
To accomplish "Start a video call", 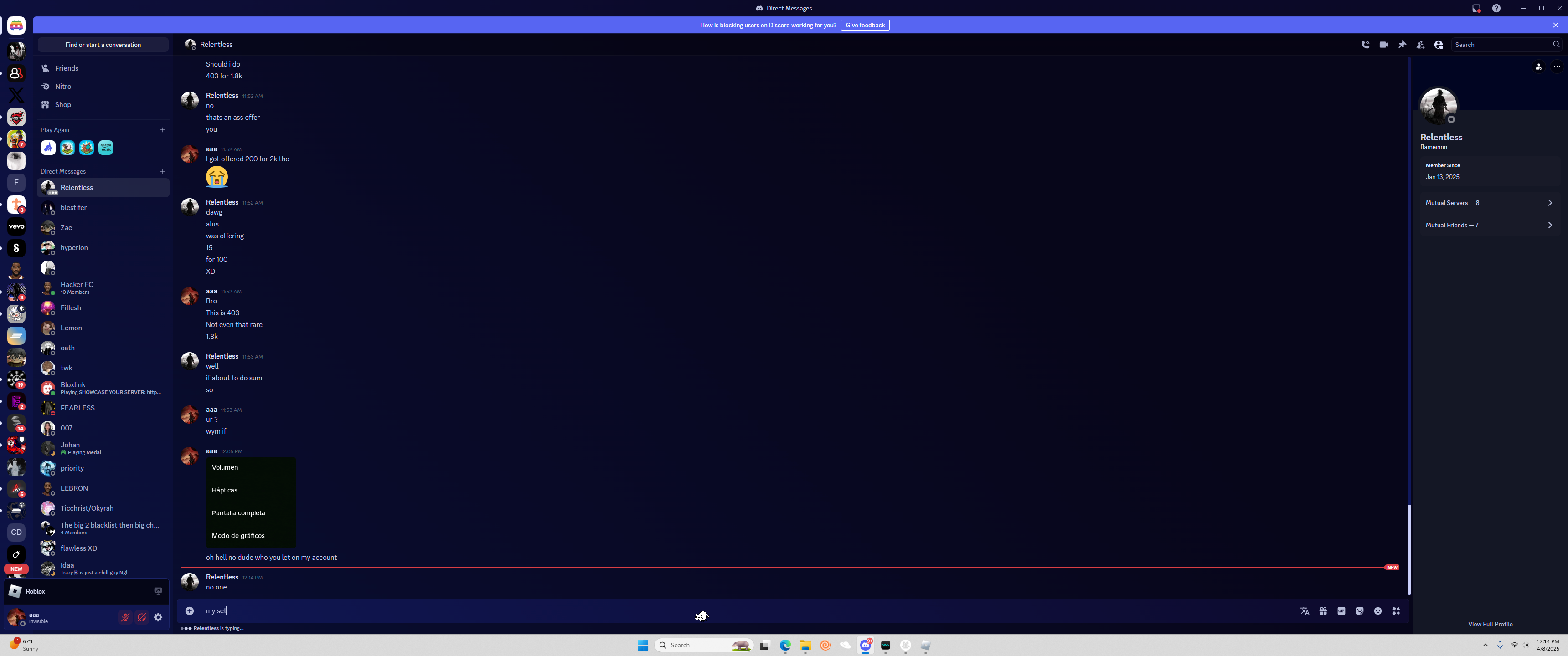I will click(x=1383, y=45).
